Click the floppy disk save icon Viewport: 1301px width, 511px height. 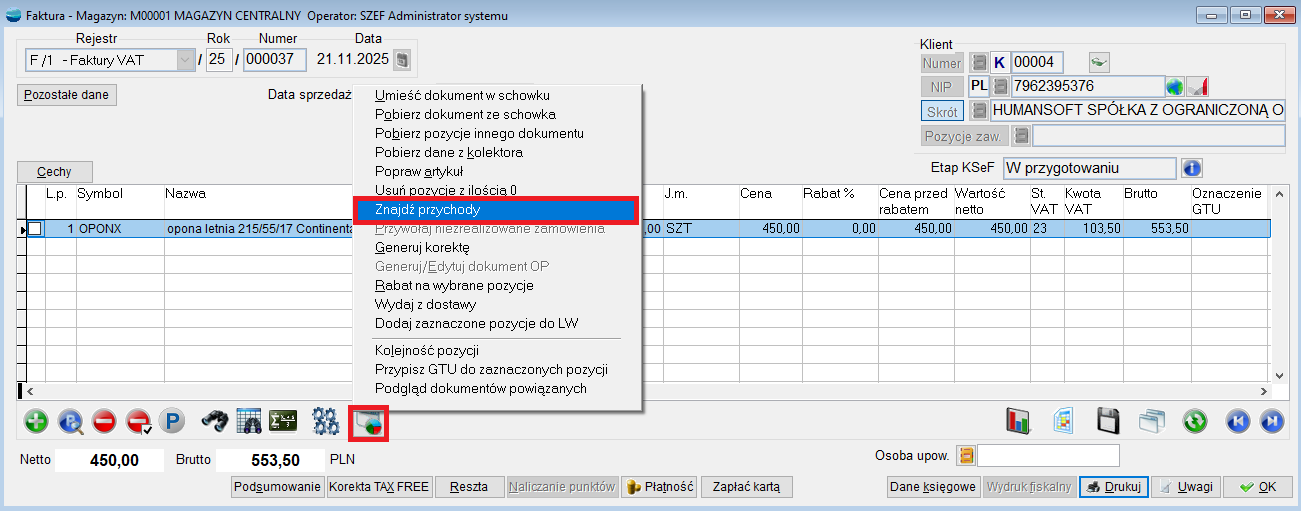1108,421
